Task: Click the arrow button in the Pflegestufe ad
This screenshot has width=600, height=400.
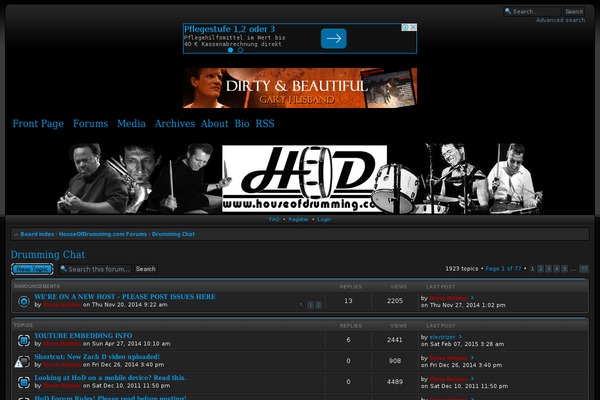Action: [333, 38]
